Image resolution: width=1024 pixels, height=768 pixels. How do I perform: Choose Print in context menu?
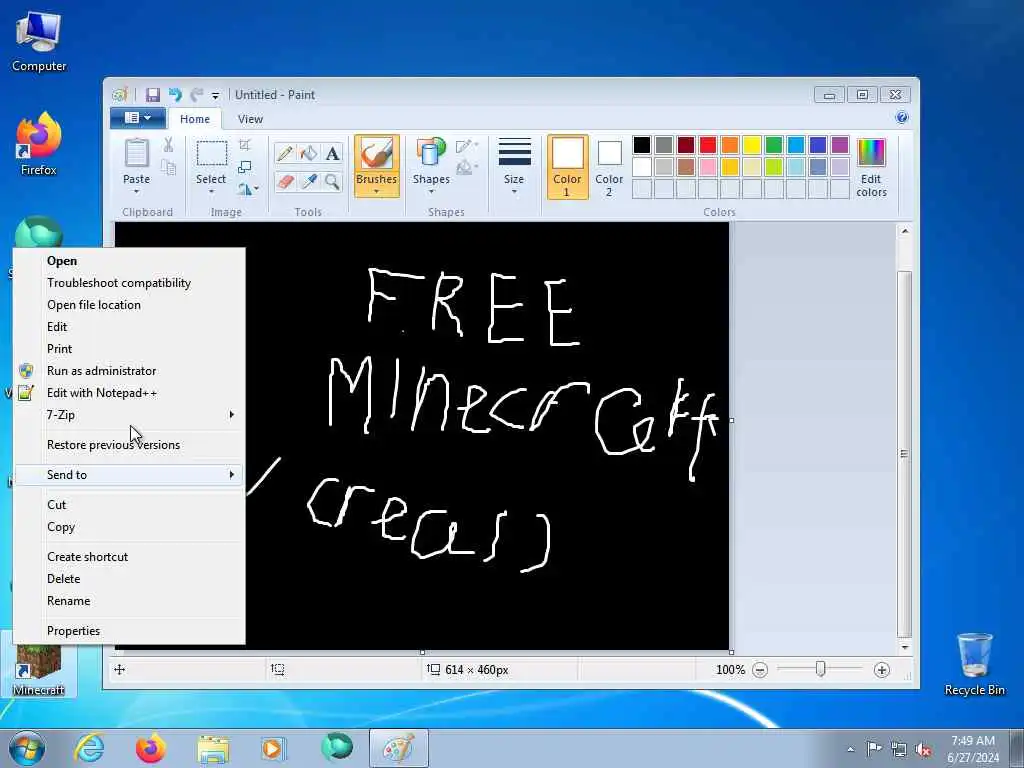129,349
